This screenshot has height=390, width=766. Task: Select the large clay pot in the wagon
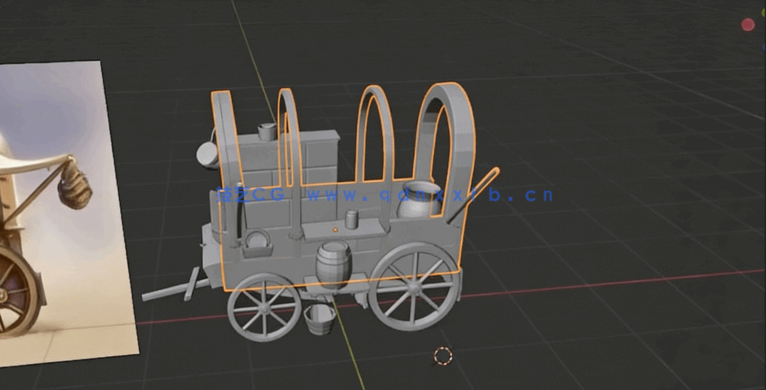point(418,199)
